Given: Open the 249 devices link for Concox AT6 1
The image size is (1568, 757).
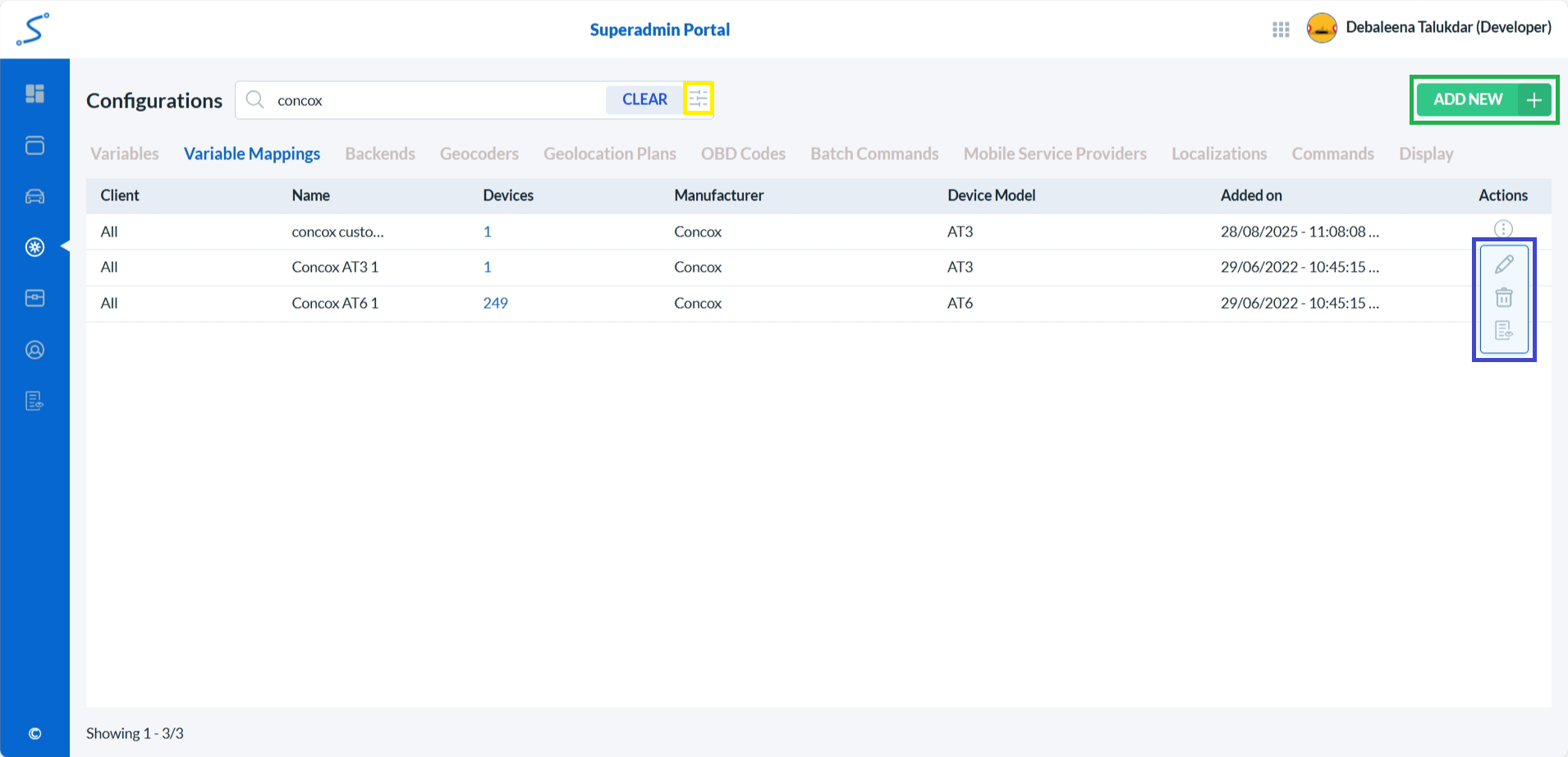Looking at the screenshot, I should (495, 303).
